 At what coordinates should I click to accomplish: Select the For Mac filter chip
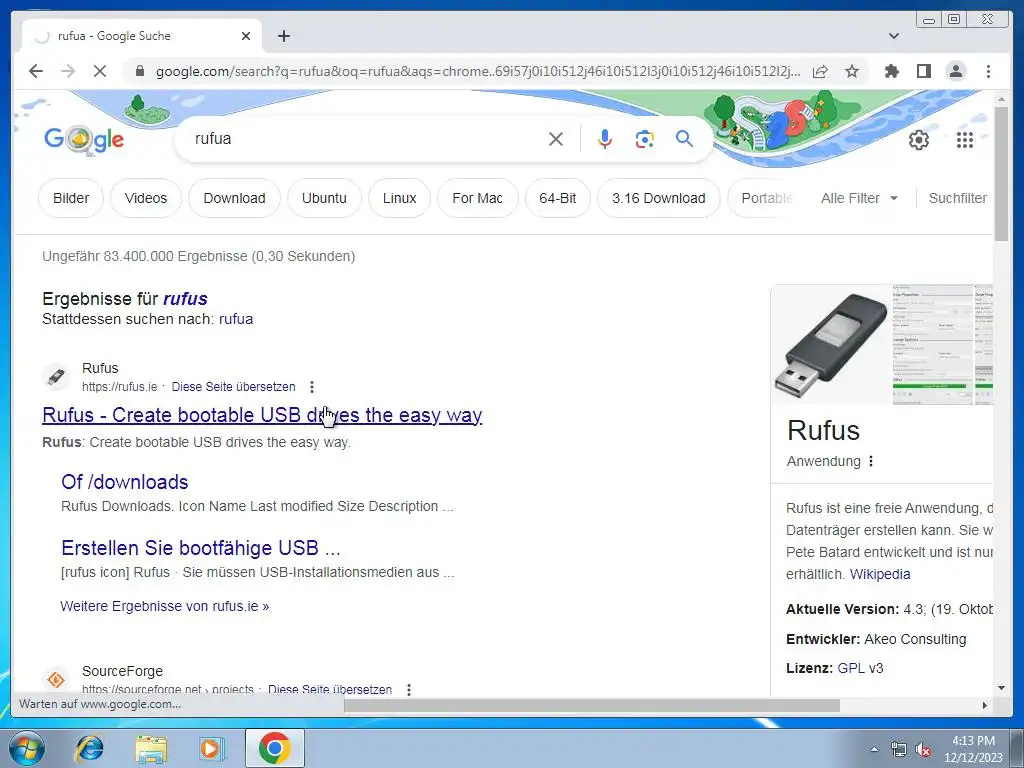pos(477,198)
